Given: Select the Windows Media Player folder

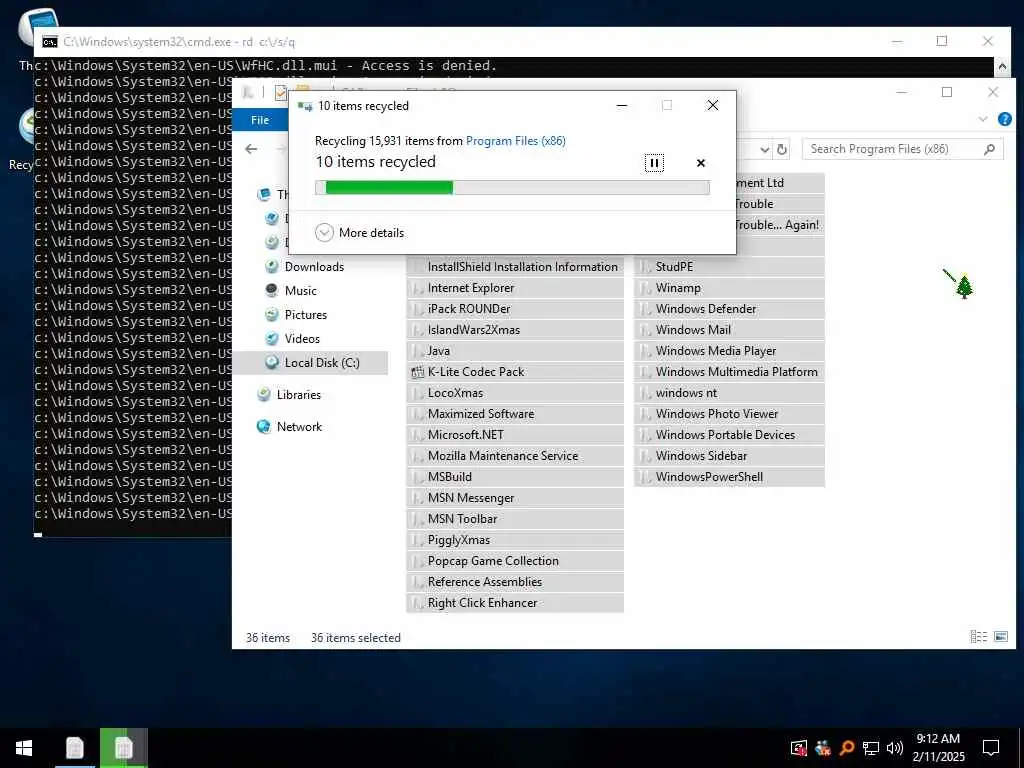Looking at the screenshot, I should coord(729,351).
